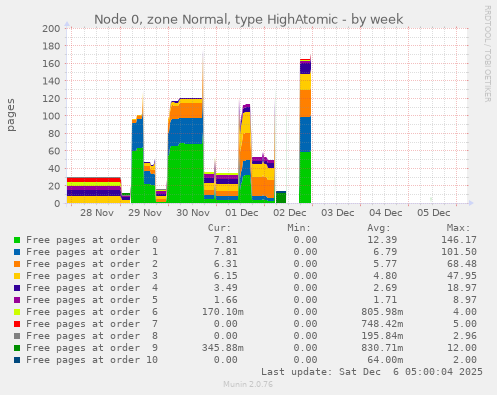This screenshot has width=497, height=395.
Task: Click the '04 Dec' x-axis label
Action: click(386, 213)
